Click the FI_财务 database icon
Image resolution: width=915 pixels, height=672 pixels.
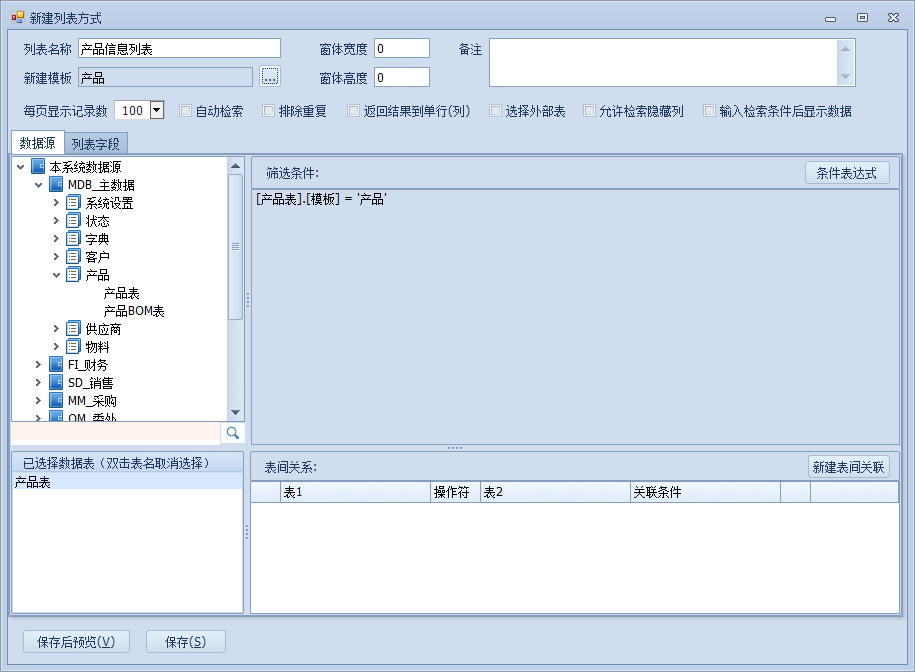point(56,365)
